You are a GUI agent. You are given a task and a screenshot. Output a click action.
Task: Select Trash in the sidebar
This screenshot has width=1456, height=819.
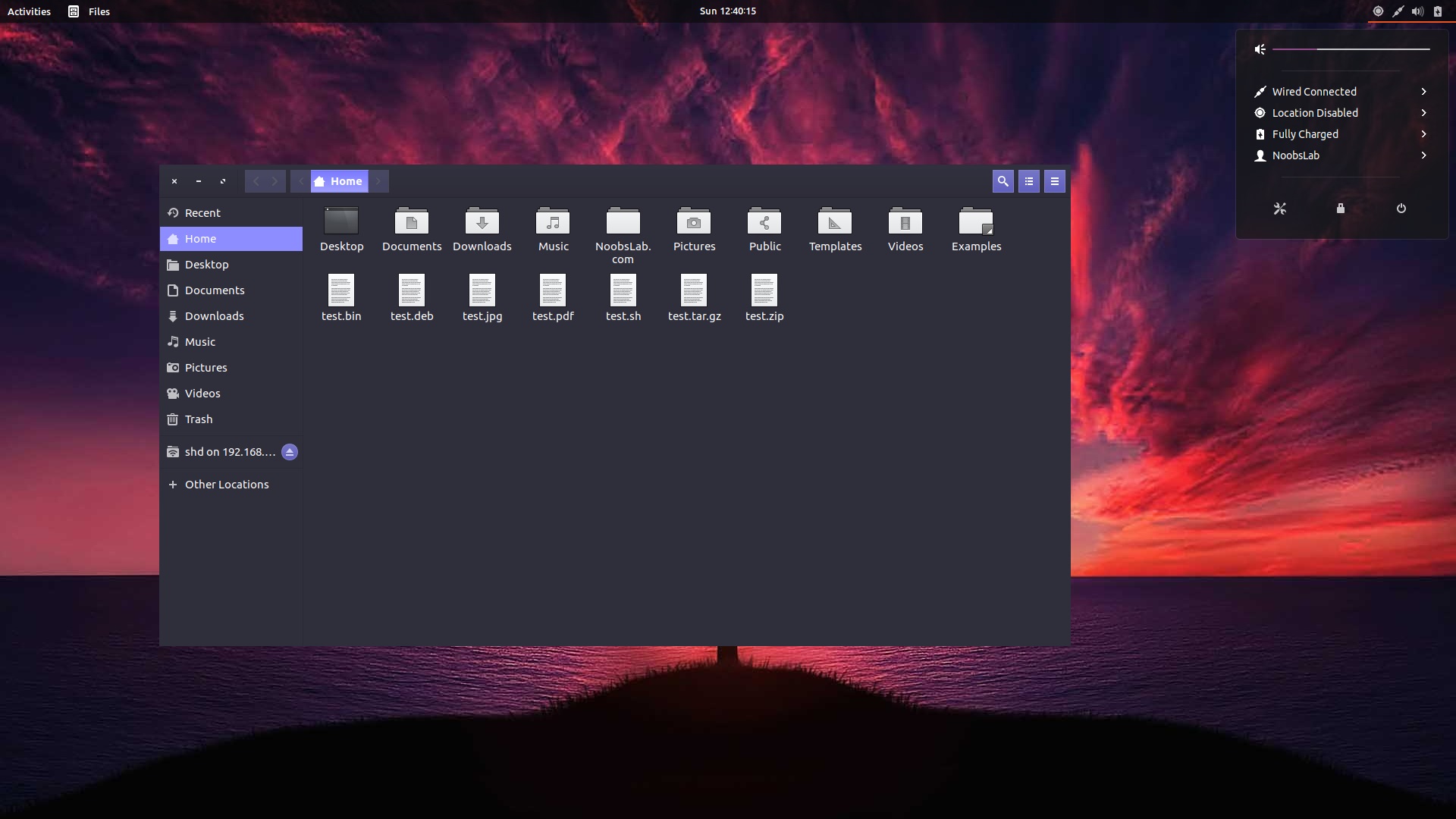coord(198,419)
